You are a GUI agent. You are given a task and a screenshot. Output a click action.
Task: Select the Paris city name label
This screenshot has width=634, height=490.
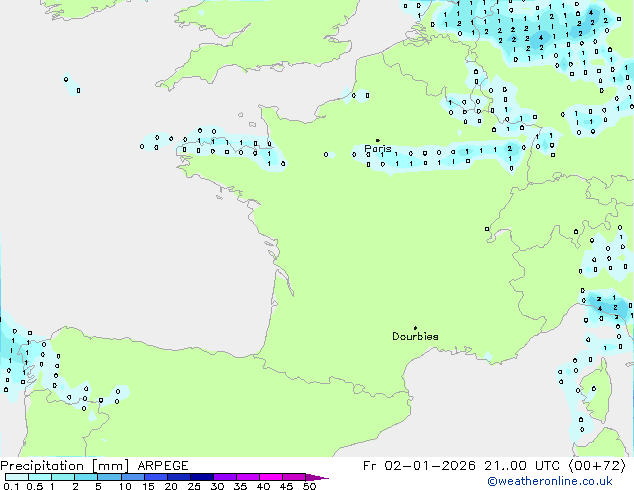(x=378, y=150)
